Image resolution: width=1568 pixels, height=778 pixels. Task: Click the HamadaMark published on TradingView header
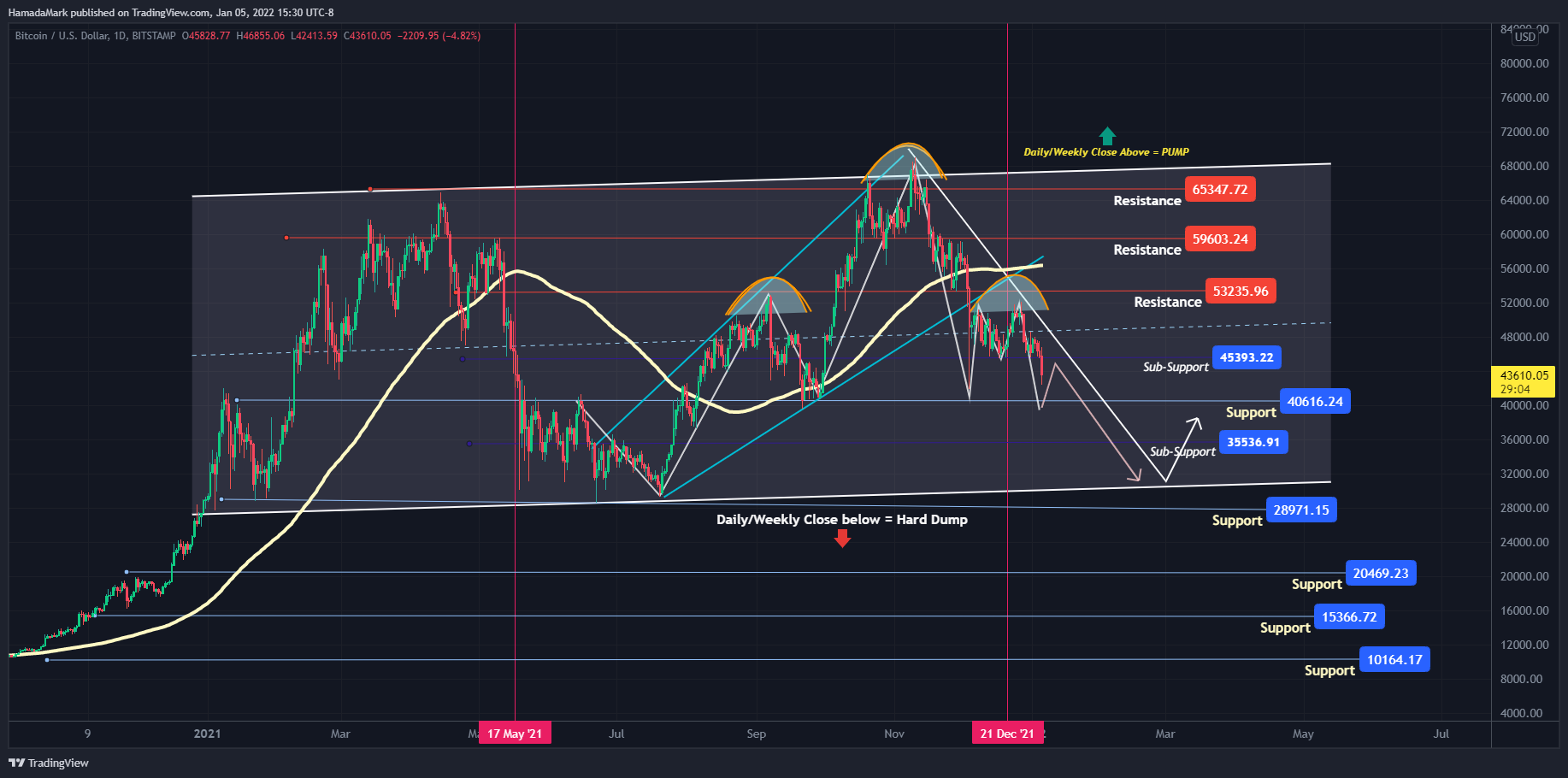[171, 13]
